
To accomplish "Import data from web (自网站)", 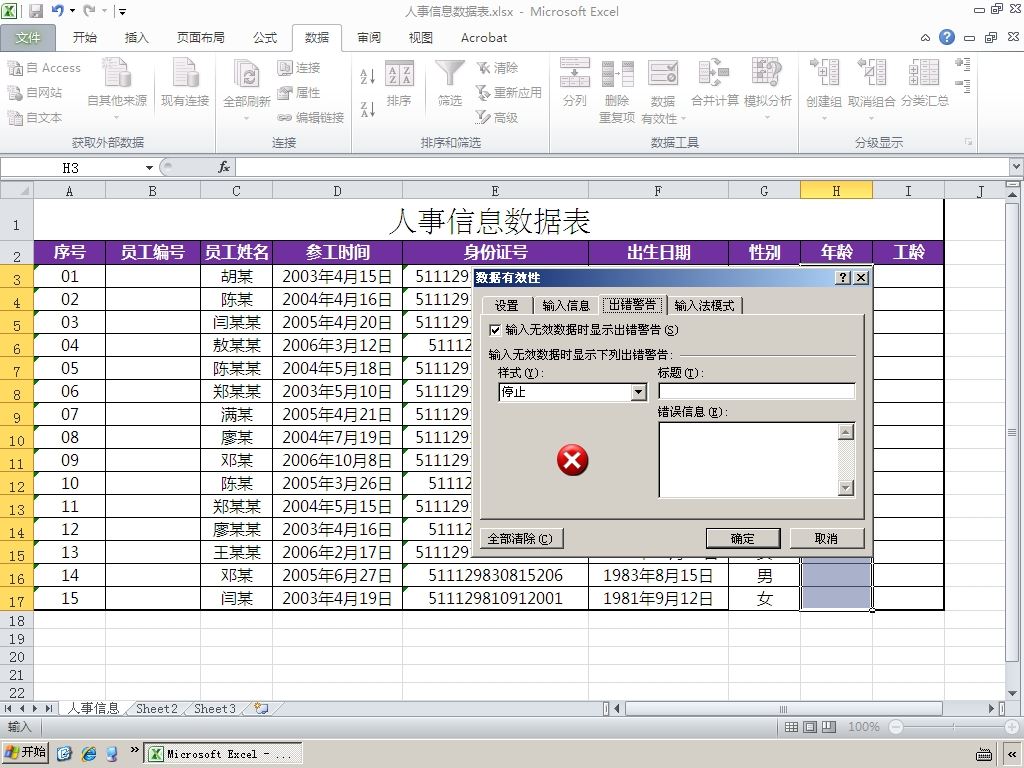I will coord(35,92).
